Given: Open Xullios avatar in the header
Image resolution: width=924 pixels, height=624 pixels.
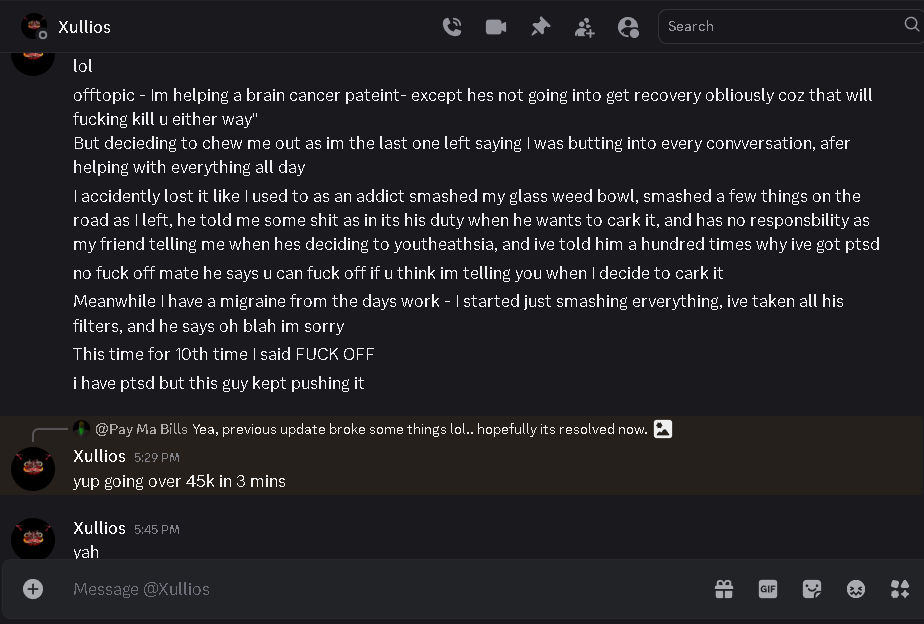Looking at the screenshot, I should 34,26.
